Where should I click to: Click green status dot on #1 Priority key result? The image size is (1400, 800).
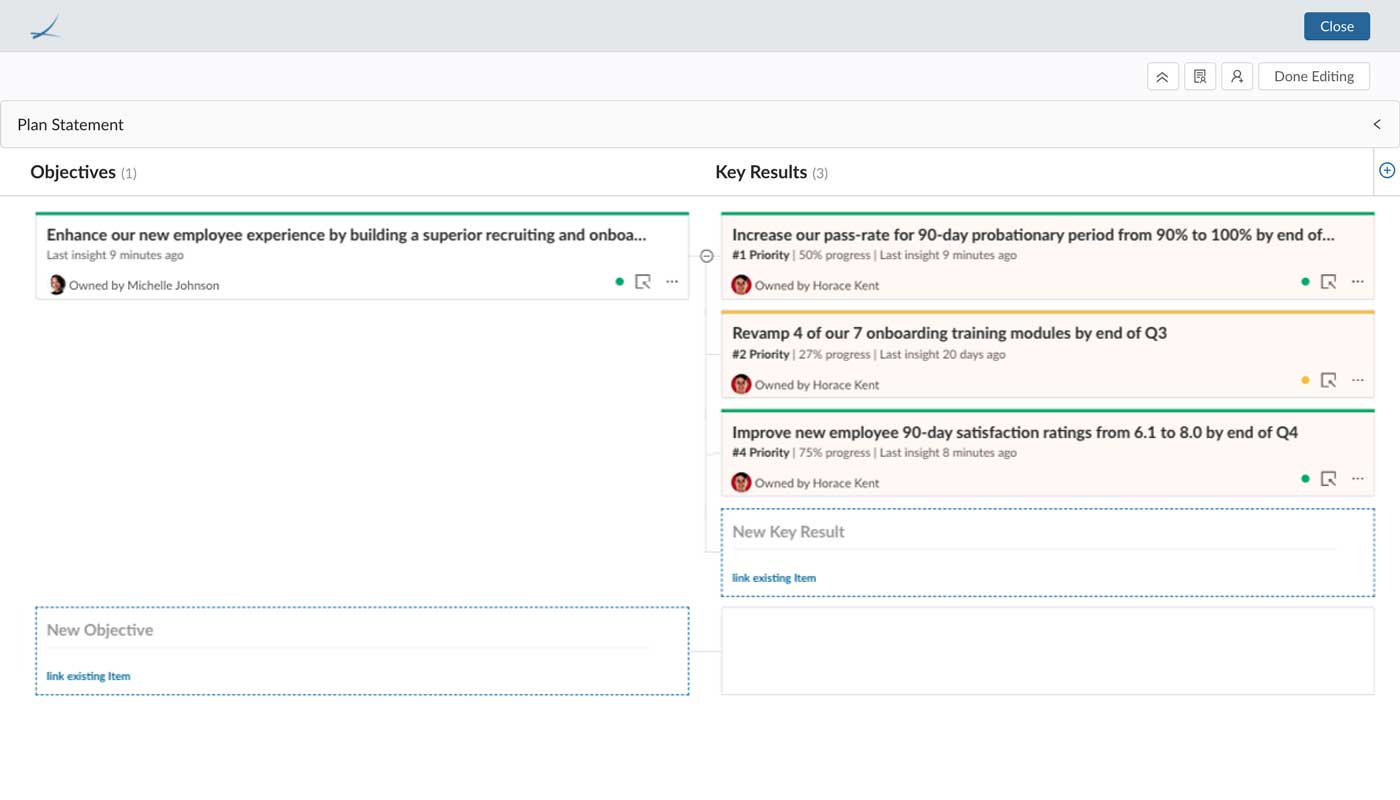click(x=1305, y=282)
